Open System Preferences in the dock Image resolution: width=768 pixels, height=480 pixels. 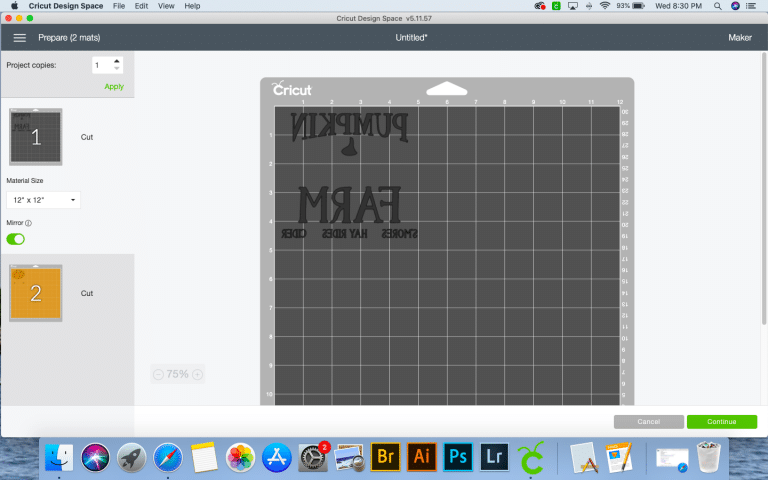coord(313,456)
